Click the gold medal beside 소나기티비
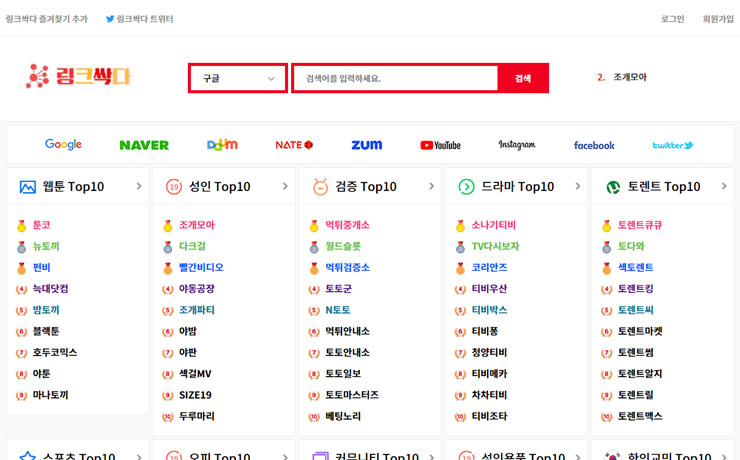The width and height of the screenshot is (740, 460). coord(460,226)
